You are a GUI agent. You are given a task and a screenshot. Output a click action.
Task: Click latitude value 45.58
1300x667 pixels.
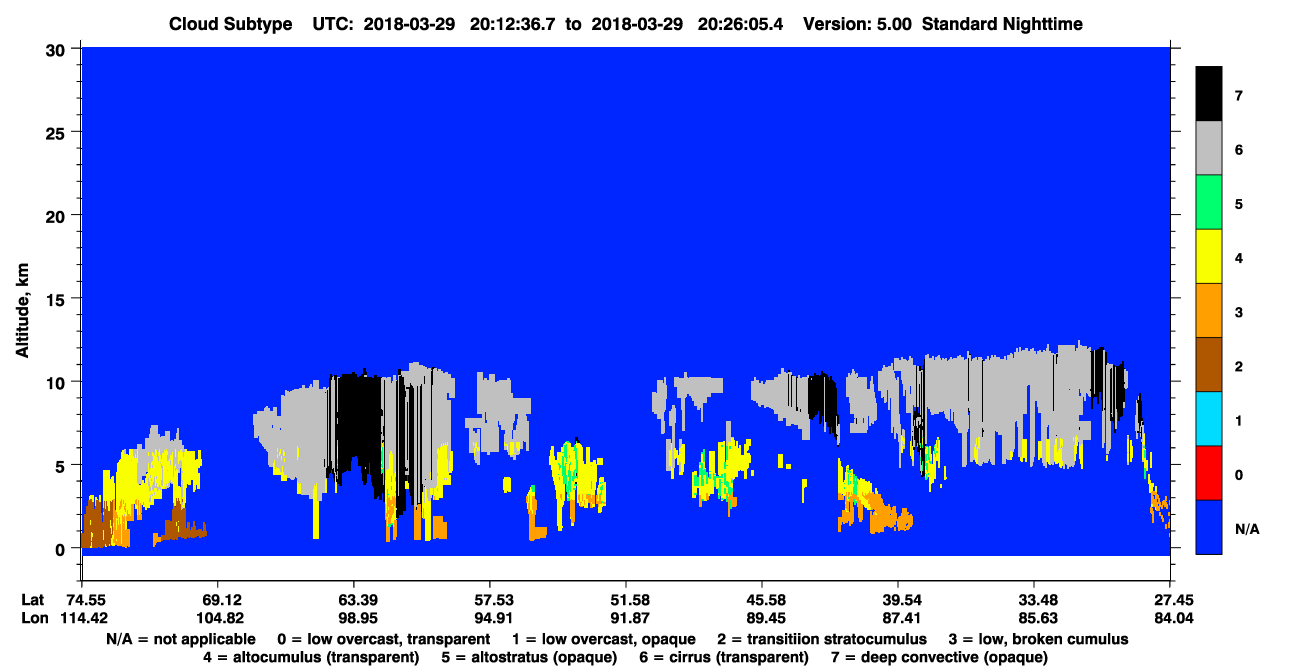[762, 600]
